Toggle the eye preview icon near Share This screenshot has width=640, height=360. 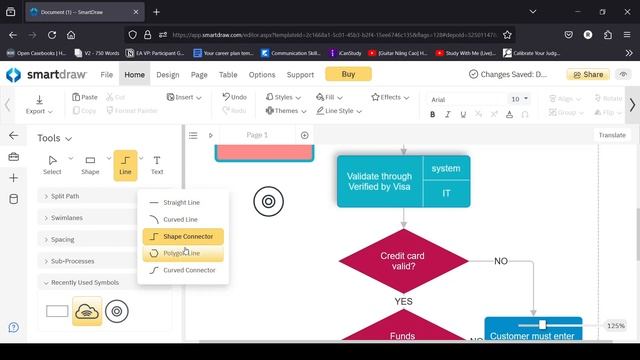pos(623,74)
